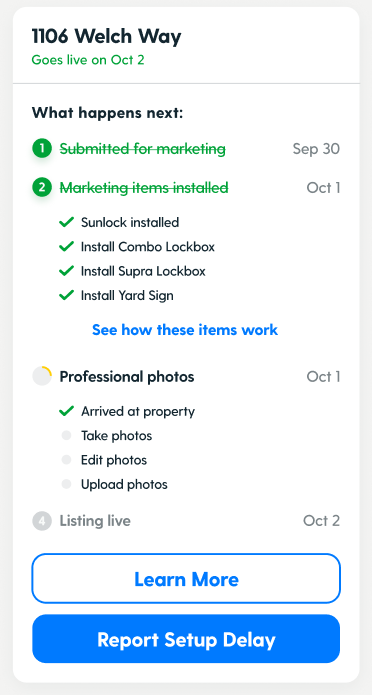This screenshot has height=695, width=372.
Task: Click the Learn More button
Action: point(186,578)
